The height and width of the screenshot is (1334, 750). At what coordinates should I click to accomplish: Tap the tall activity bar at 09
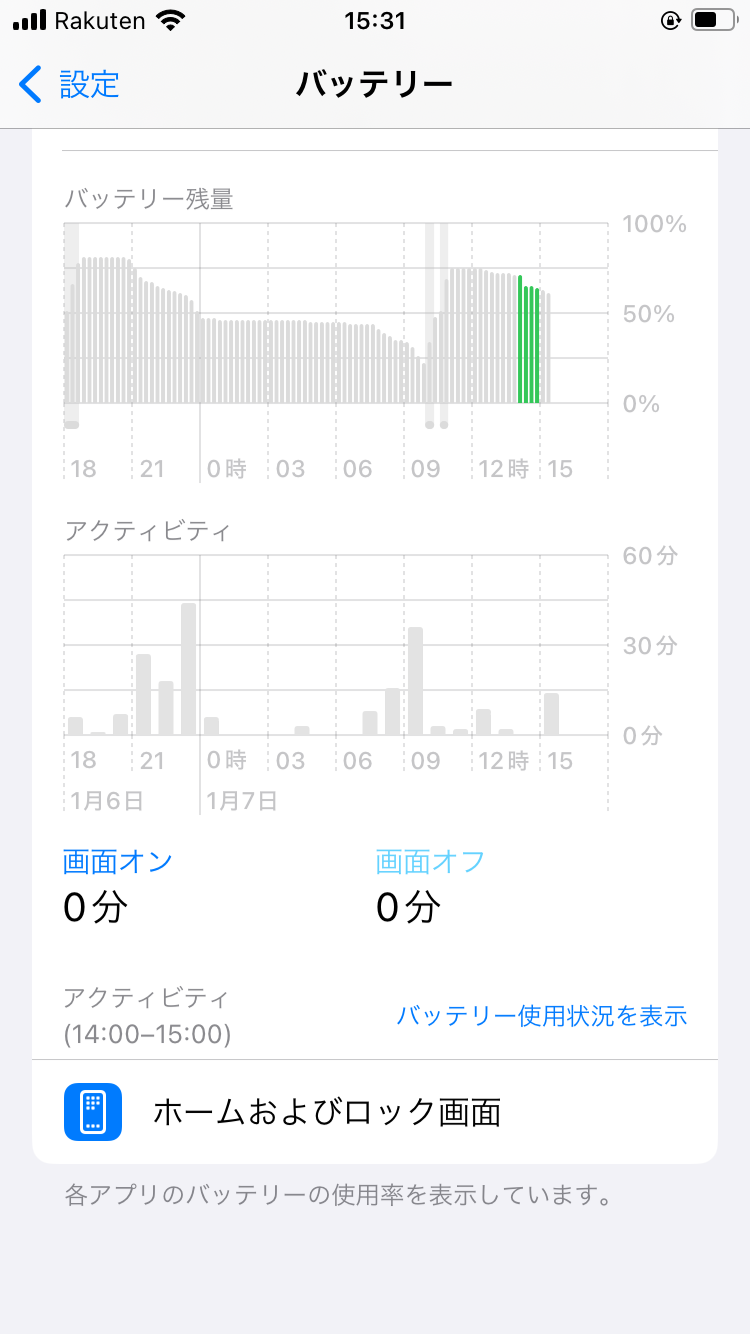click(415, 681)
